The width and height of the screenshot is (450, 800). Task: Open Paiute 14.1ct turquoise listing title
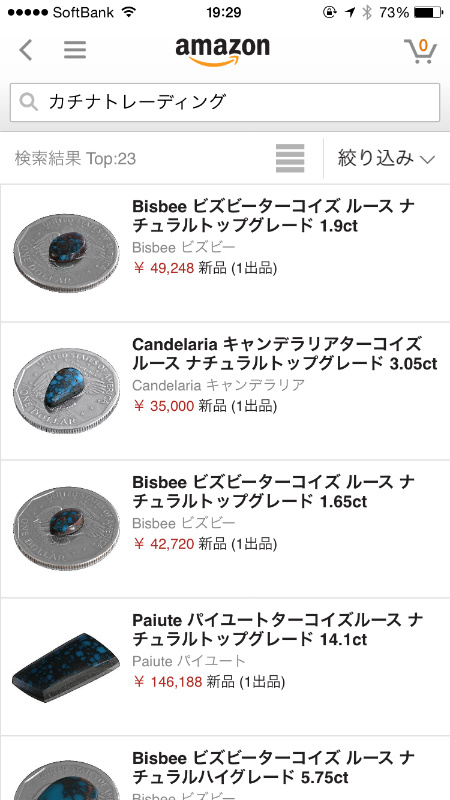coord(278,629)
